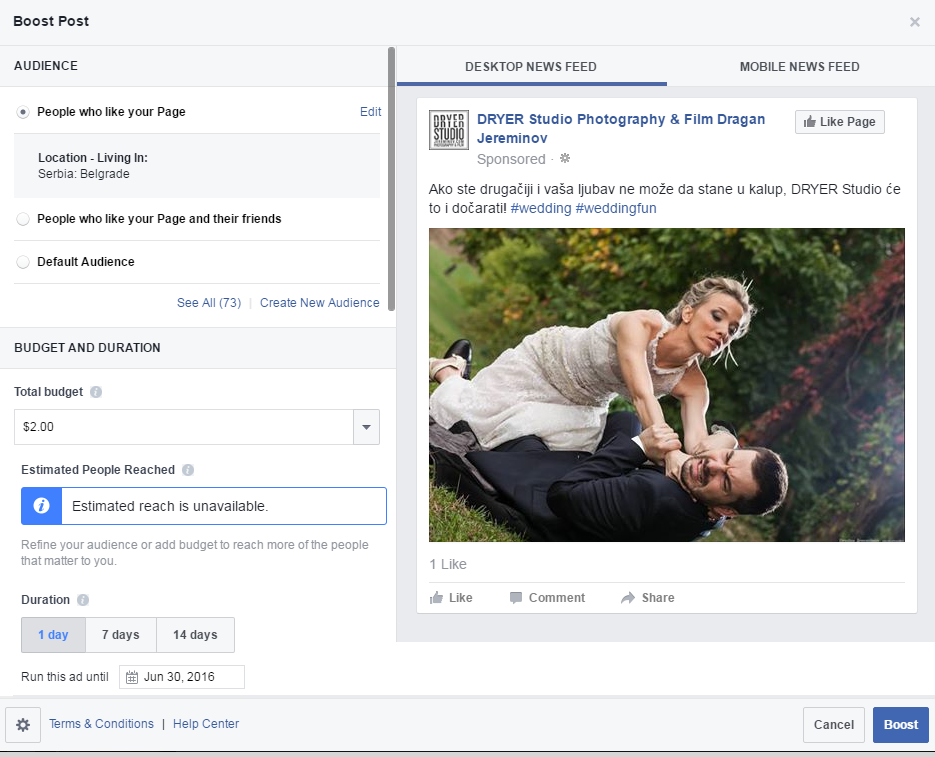Image resolution: width=935 pixels, height=757 pixels.
Task: Open the Total budget dropdown arrow
Action: pyautogui.click(x=366, y=427)
